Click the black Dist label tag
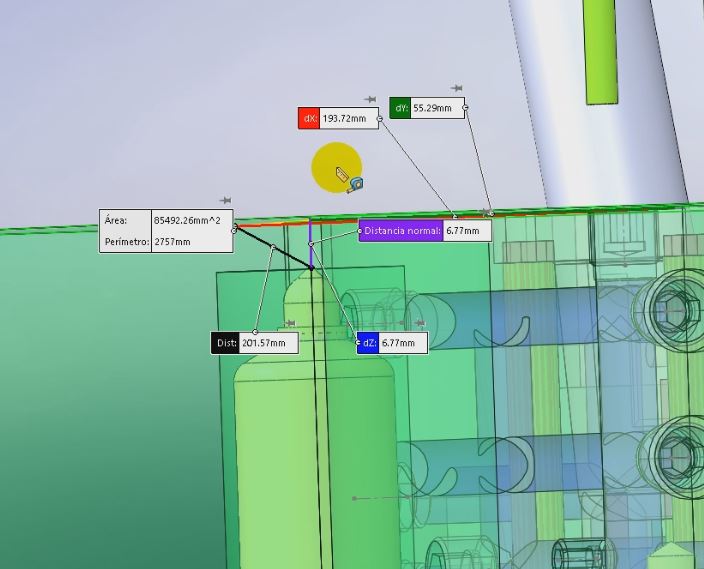 point(225,343)
